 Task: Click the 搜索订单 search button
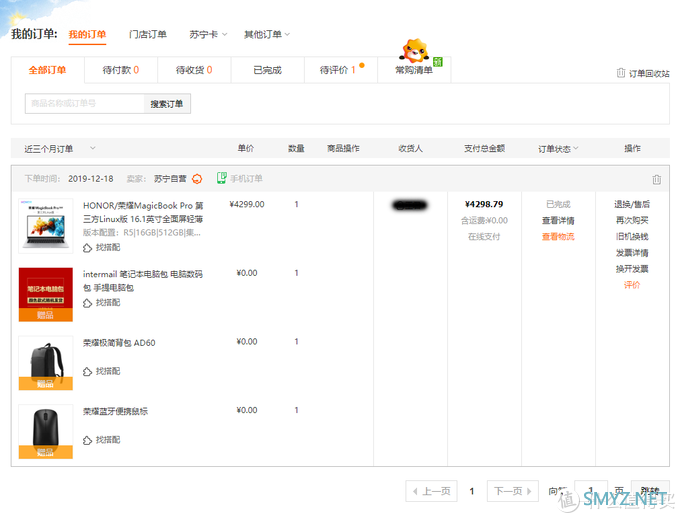click(x=167, y=104)
